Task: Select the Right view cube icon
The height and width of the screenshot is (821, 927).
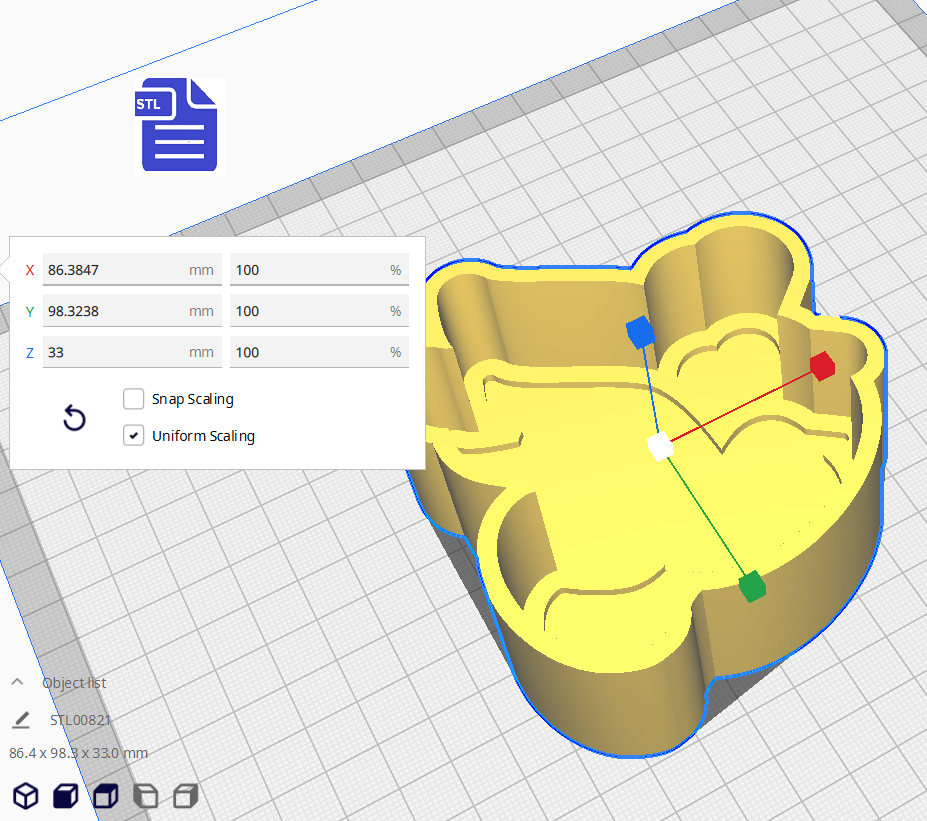Action: (185, 796)
